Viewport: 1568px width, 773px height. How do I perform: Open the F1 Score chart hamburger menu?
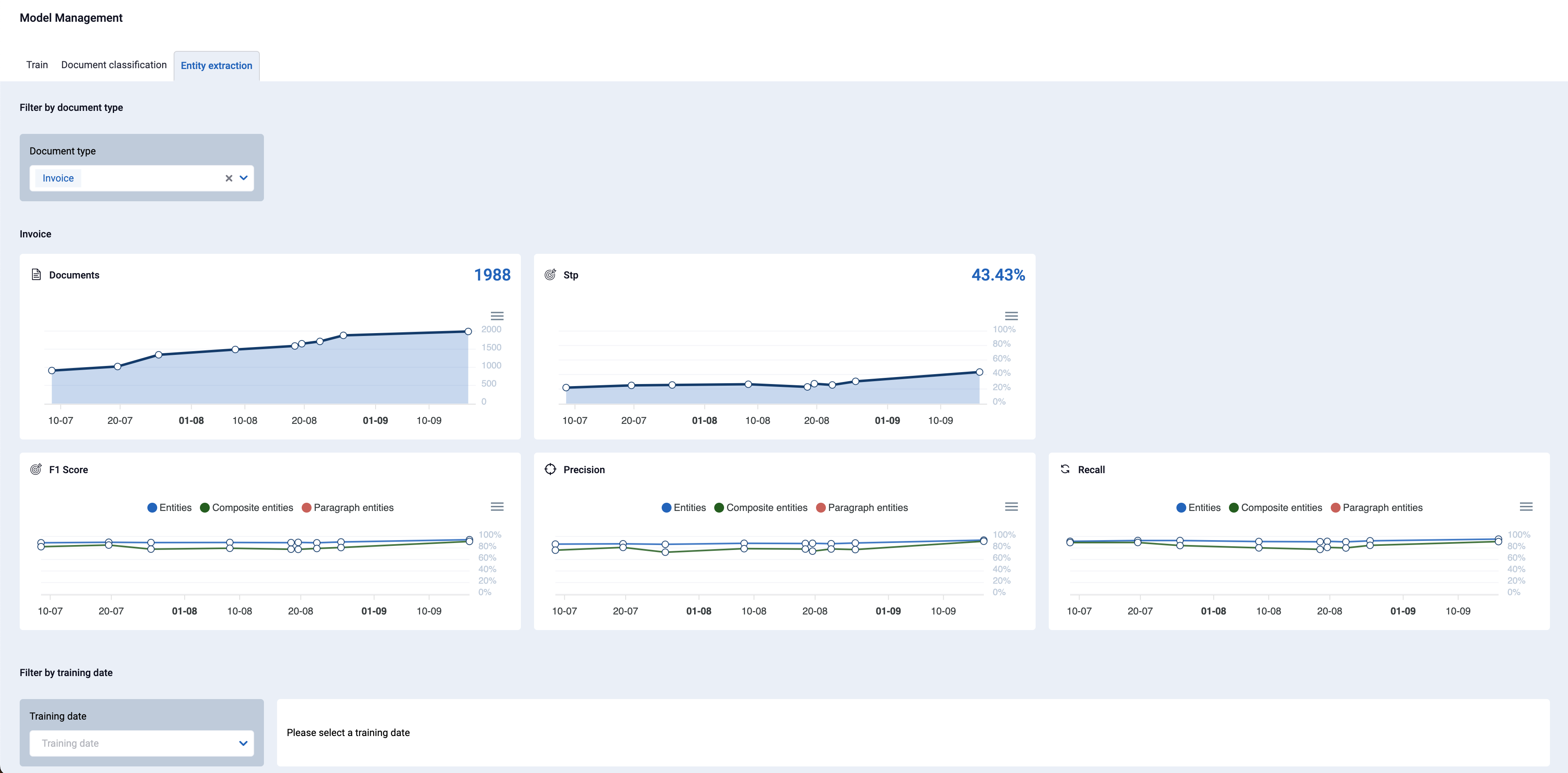[497, 506]
